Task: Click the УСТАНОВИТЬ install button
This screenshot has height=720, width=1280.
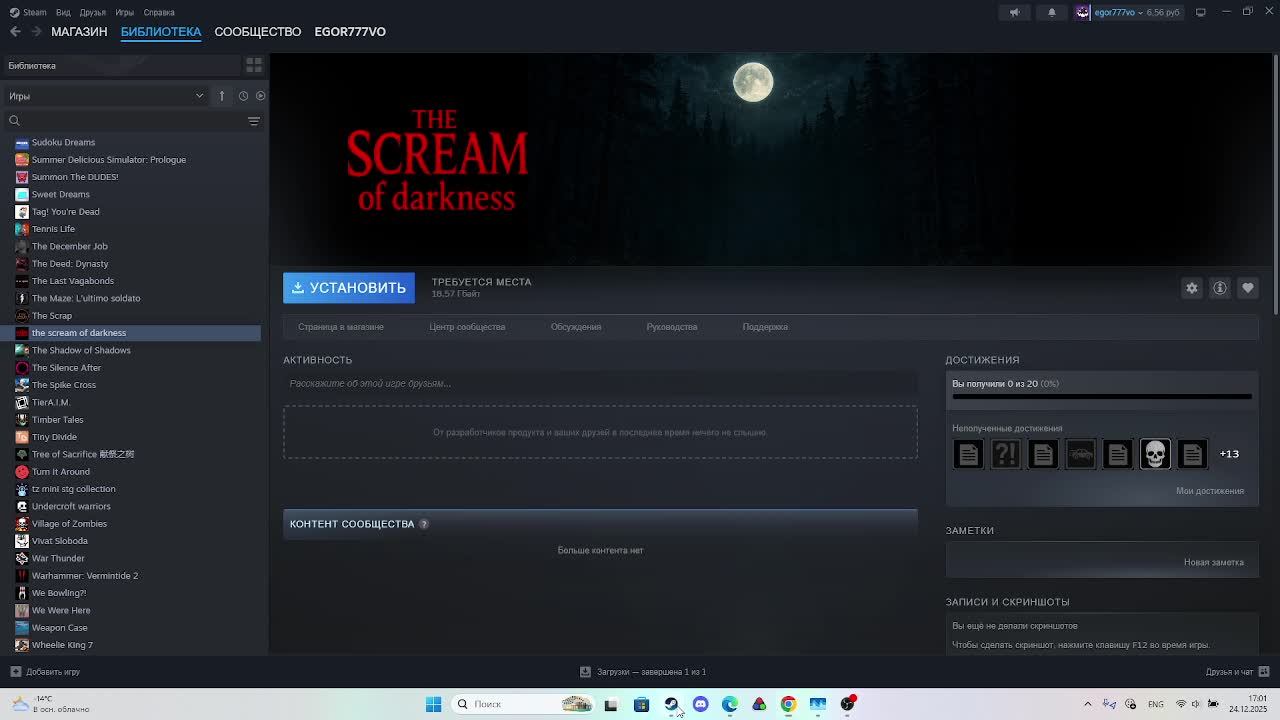Action: point(349,288)
